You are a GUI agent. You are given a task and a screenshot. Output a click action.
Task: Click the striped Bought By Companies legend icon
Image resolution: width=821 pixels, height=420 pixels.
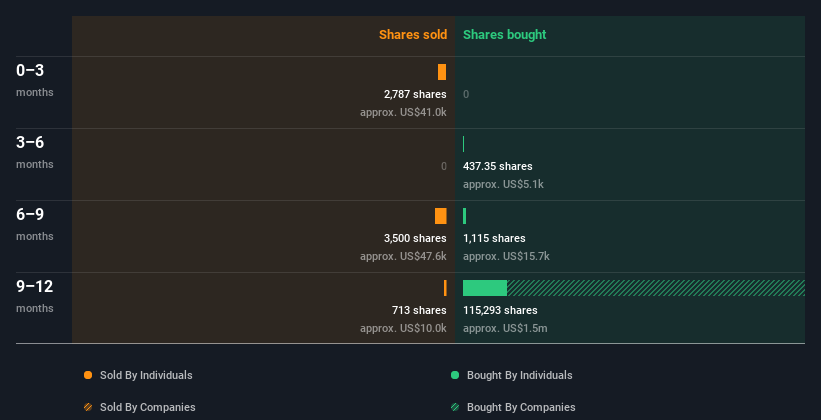pos(455,407)
